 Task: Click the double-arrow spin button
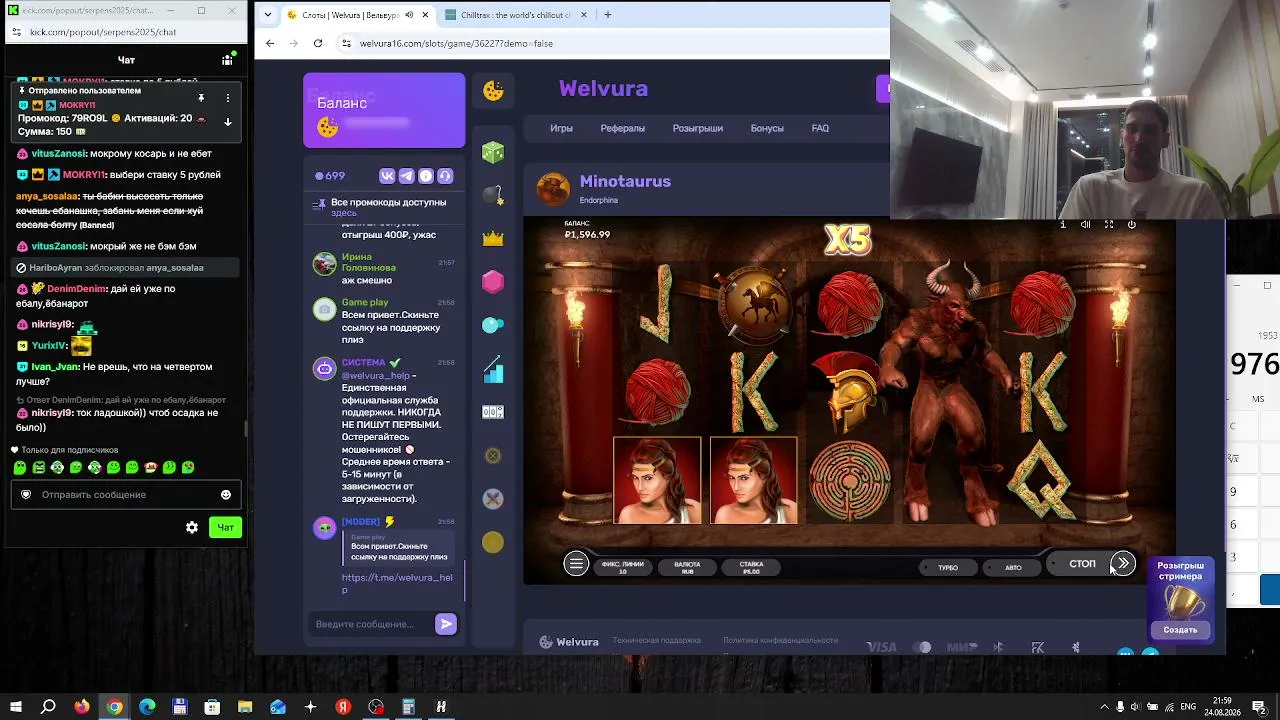click(1123, 564)
